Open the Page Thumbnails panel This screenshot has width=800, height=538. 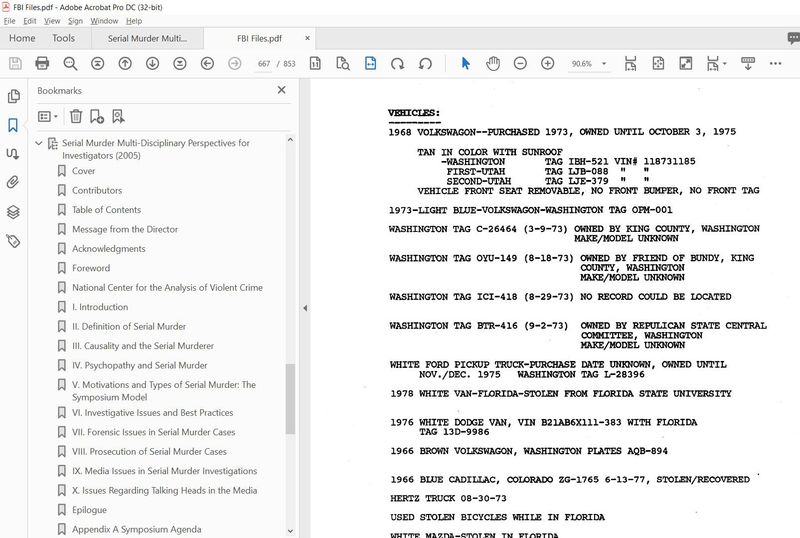(13, 97)
